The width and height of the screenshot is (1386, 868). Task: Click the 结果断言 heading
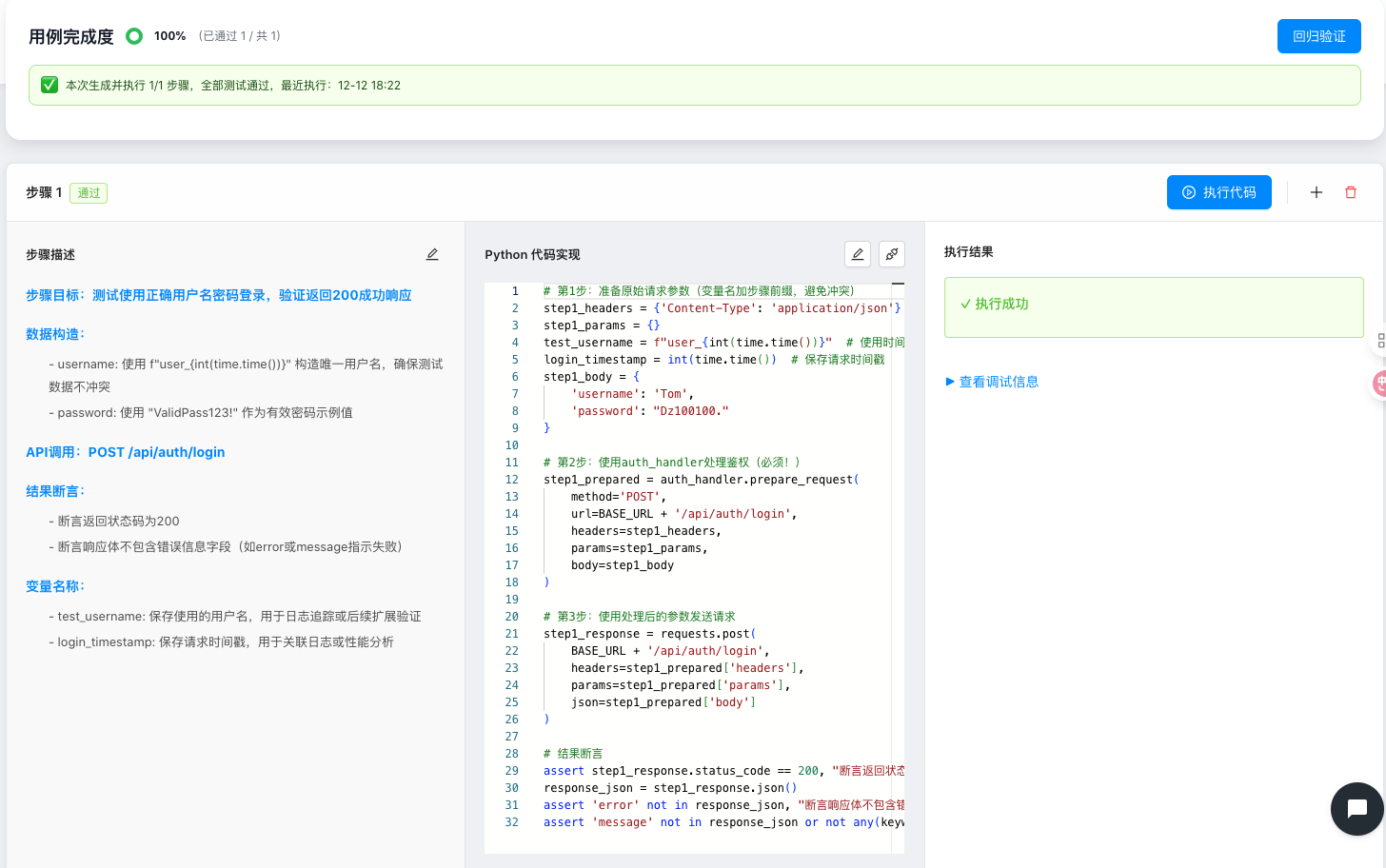(55, 491)
